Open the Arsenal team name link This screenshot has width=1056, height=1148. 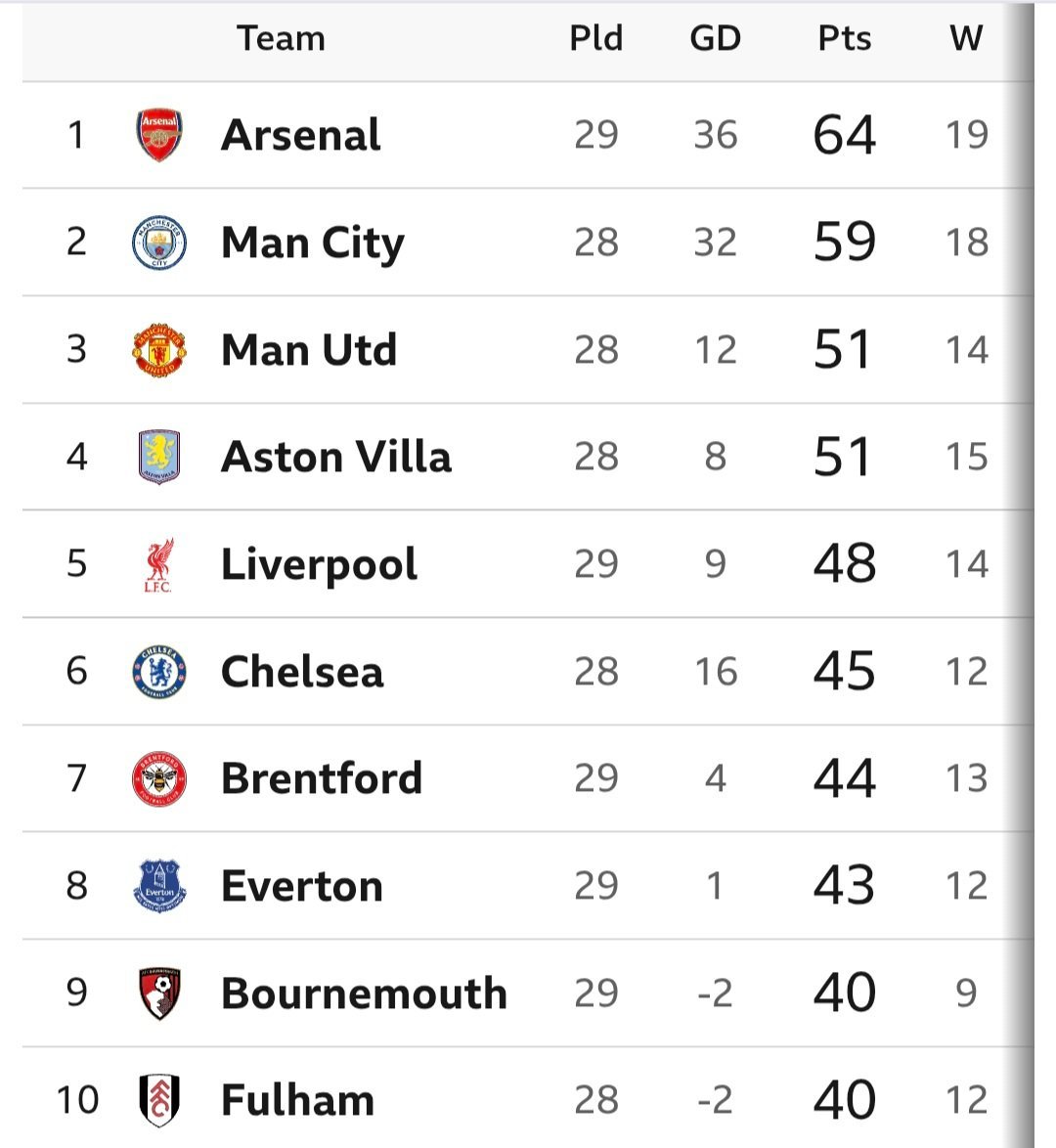(301, 135)
